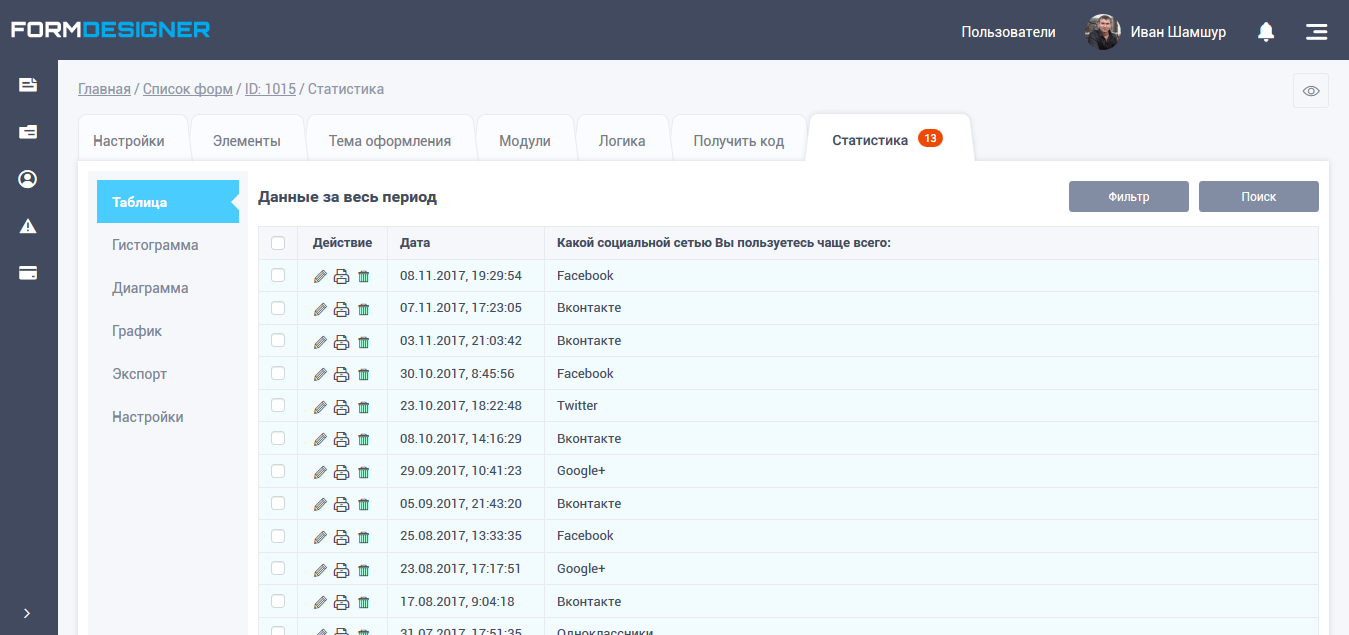
Task: Click the payment card sidebar icon
Action: point(28,273)
